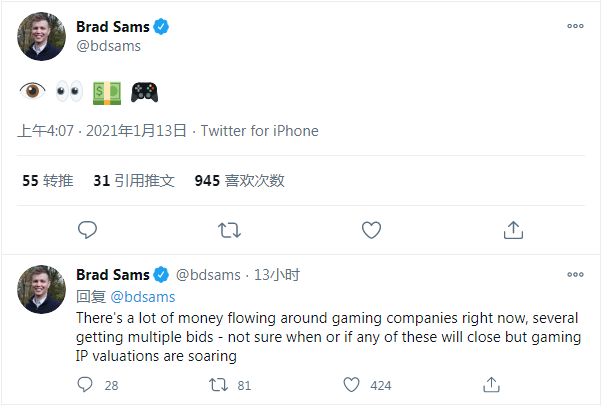This screenshot has height=406, width=602.
Task: Like the main tweet
Action: (371, 230)
